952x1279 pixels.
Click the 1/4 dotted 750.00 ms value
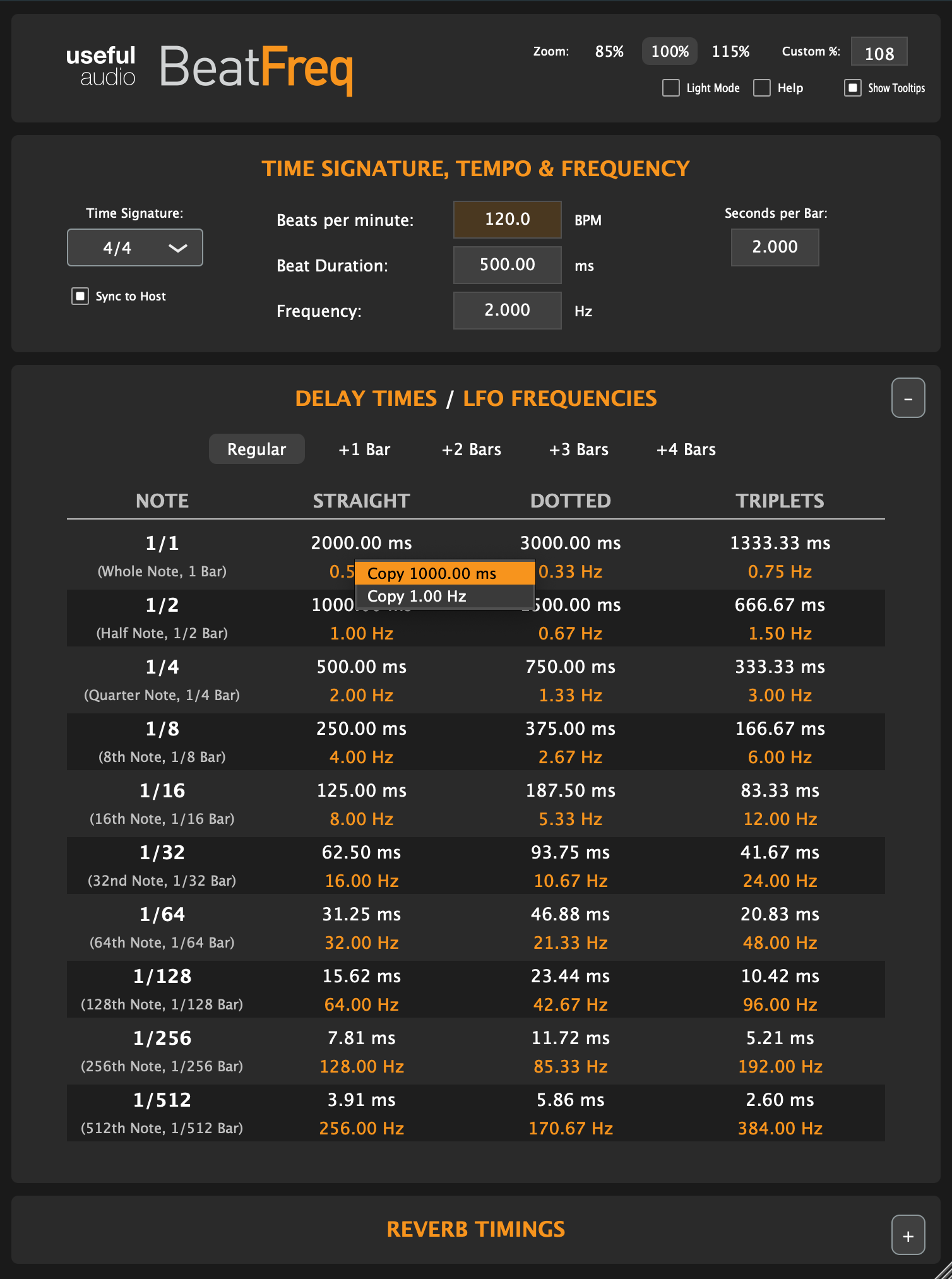pos(570,667)
